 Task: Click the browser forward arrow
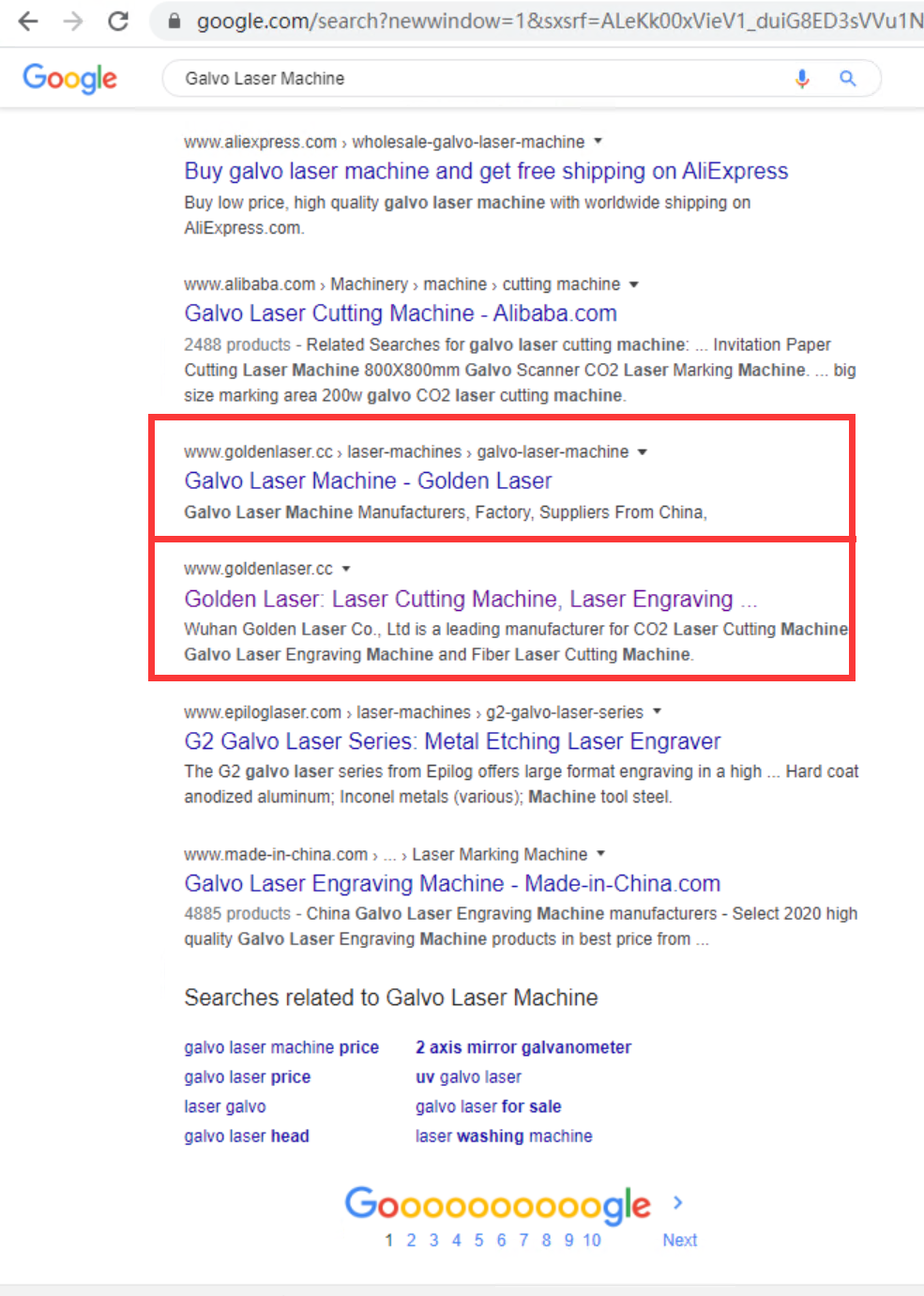pyautogui.click(x=73, y=21)
